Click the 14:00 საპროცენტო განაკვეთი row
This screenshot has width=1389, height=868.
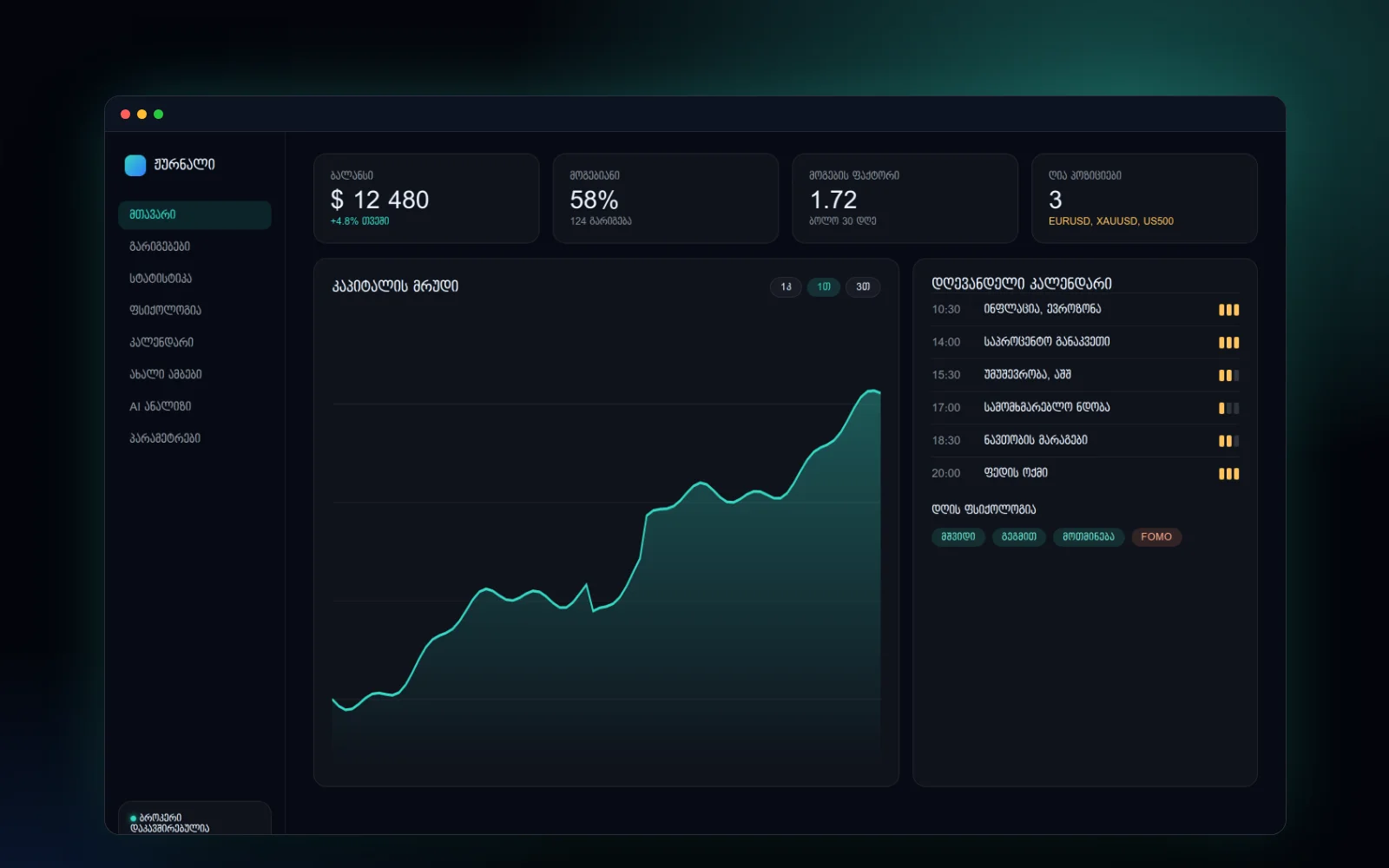click(1085, 343)
